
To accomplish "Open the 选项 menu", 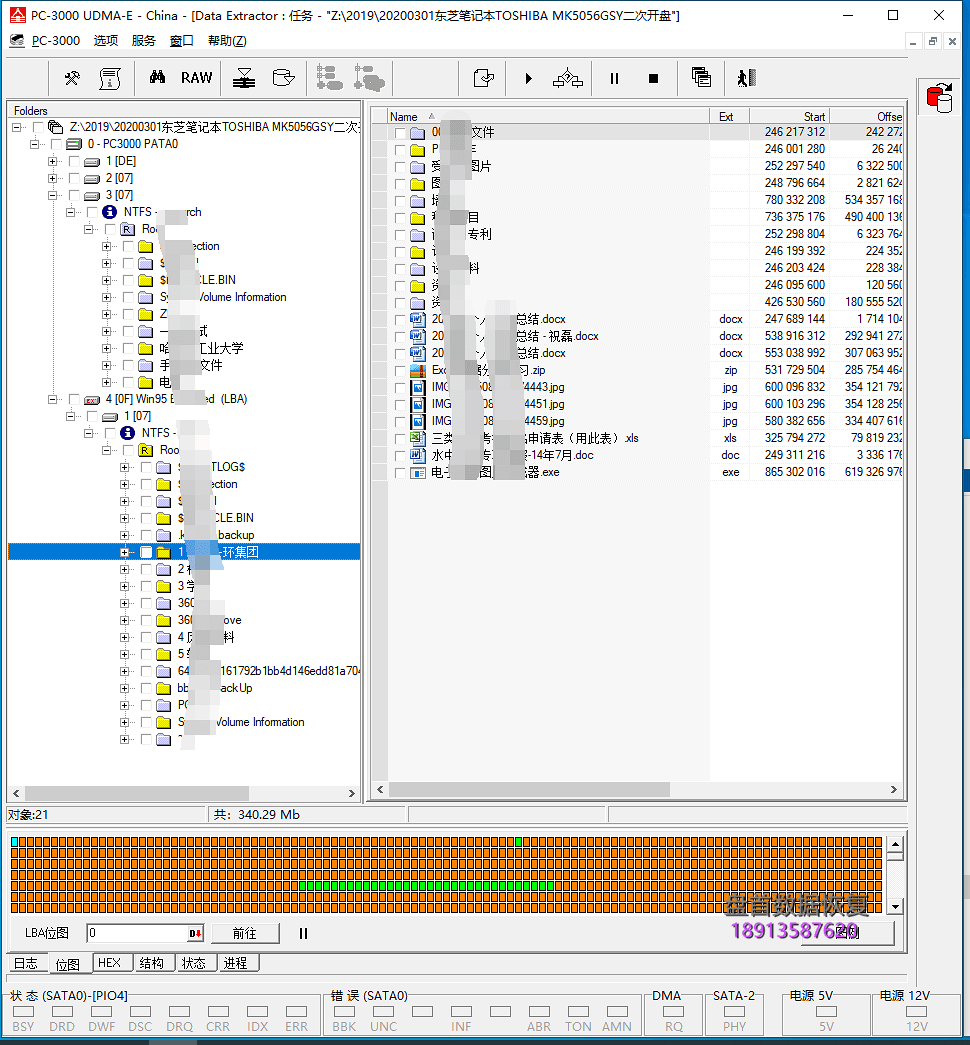I will 105,41.
